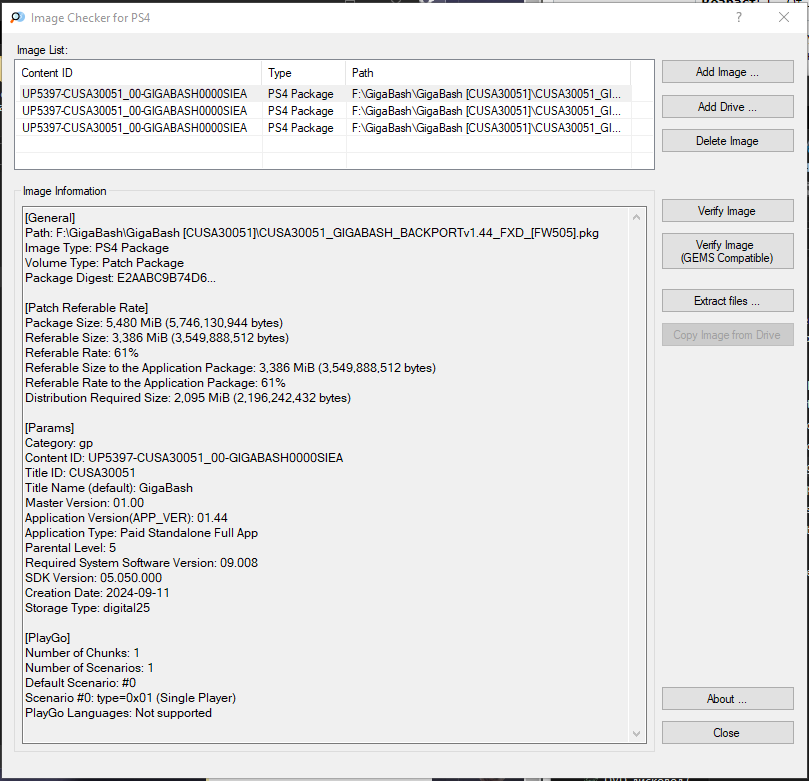Viewport: 809px width, 781px height.
Task: Click the 'Referable Size: 3,386 MiB' line
Action: (157, 338)
